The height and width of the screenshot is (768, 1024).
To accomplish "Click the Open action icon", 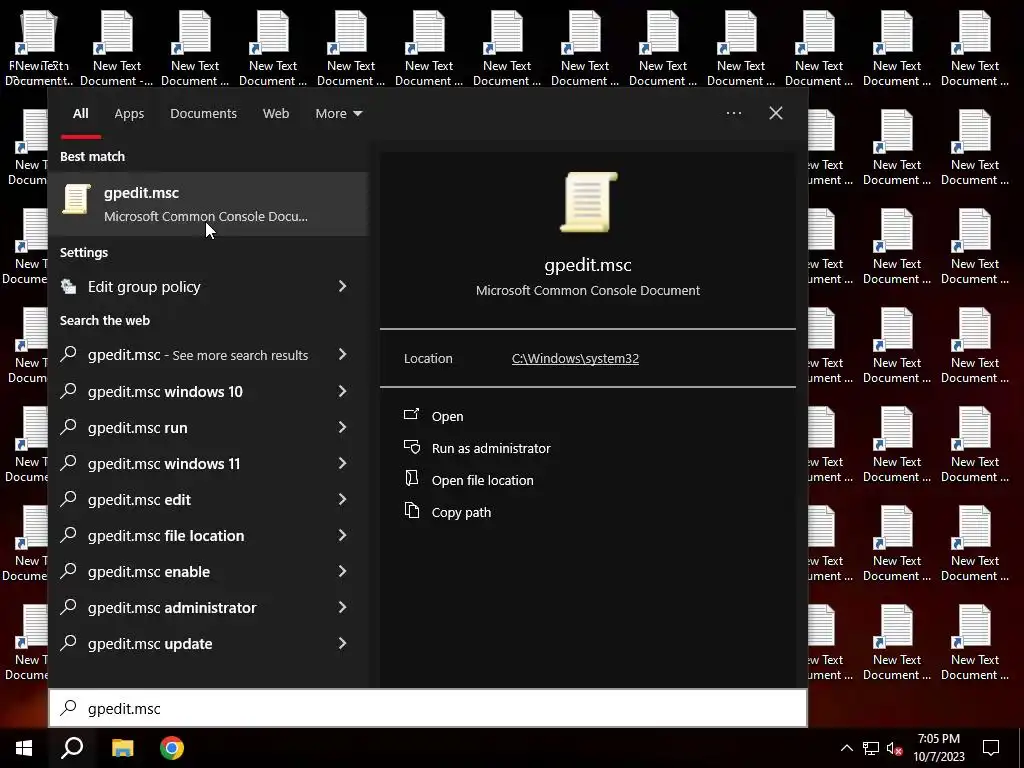I will coord(411,415).
